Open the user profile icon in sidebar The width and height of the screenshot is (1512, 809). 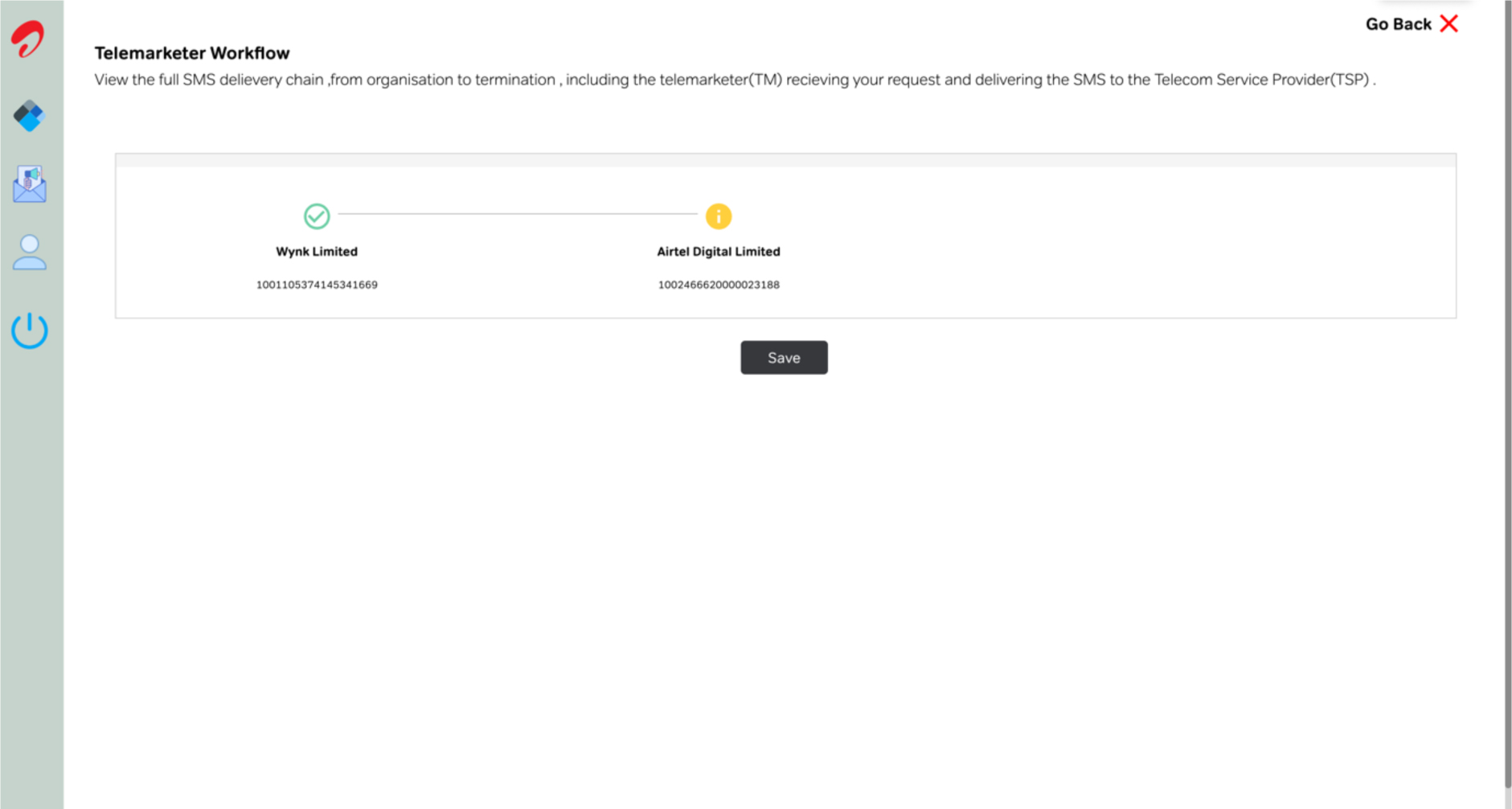(30, 253)
